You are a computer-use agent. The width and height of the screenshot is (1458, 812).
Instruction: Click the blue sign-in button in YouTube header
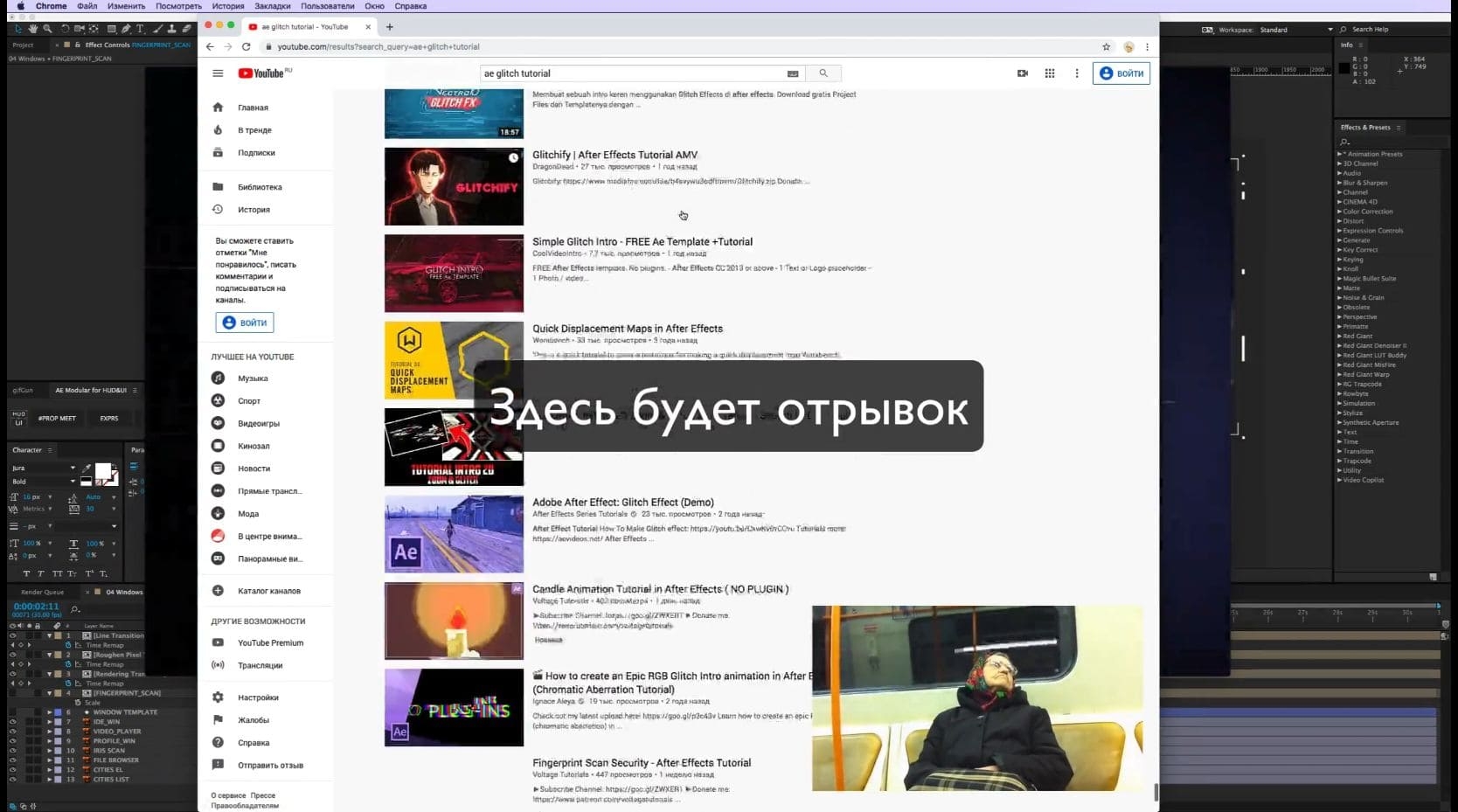[x=1121, y=73]
